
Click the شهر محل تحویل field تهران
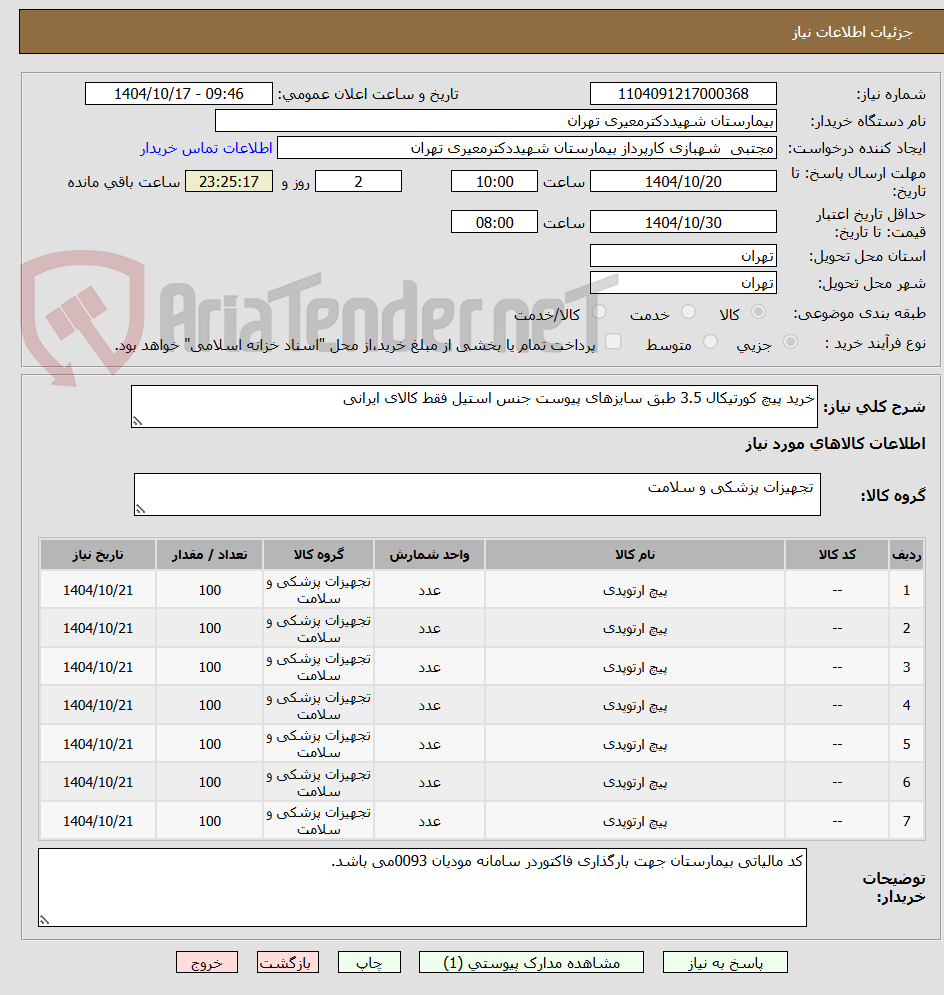click(683, 282)
